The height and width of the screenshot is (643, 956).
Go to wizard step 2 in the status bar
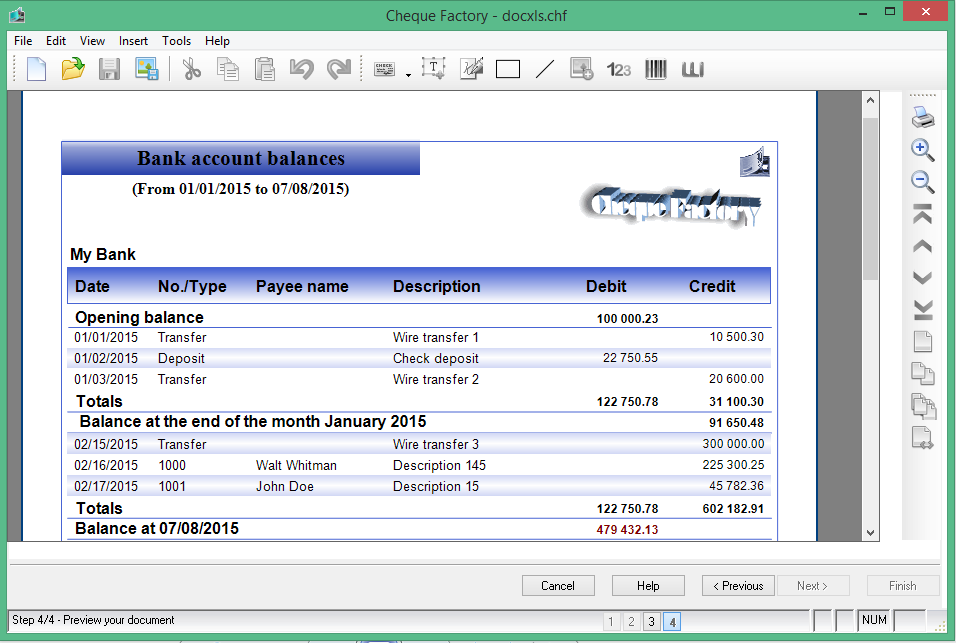(x=631, y=621)
